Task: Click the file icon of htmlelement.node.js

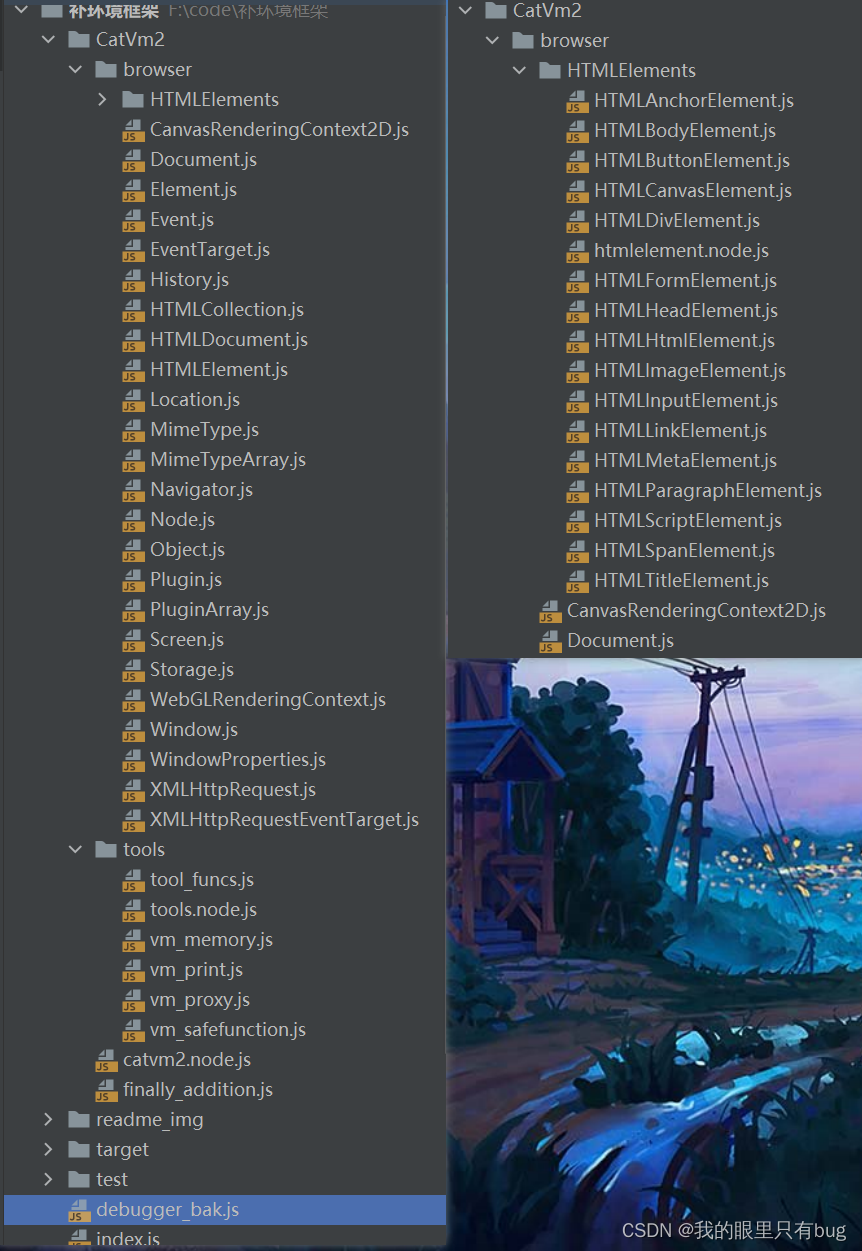Action: 577,251
